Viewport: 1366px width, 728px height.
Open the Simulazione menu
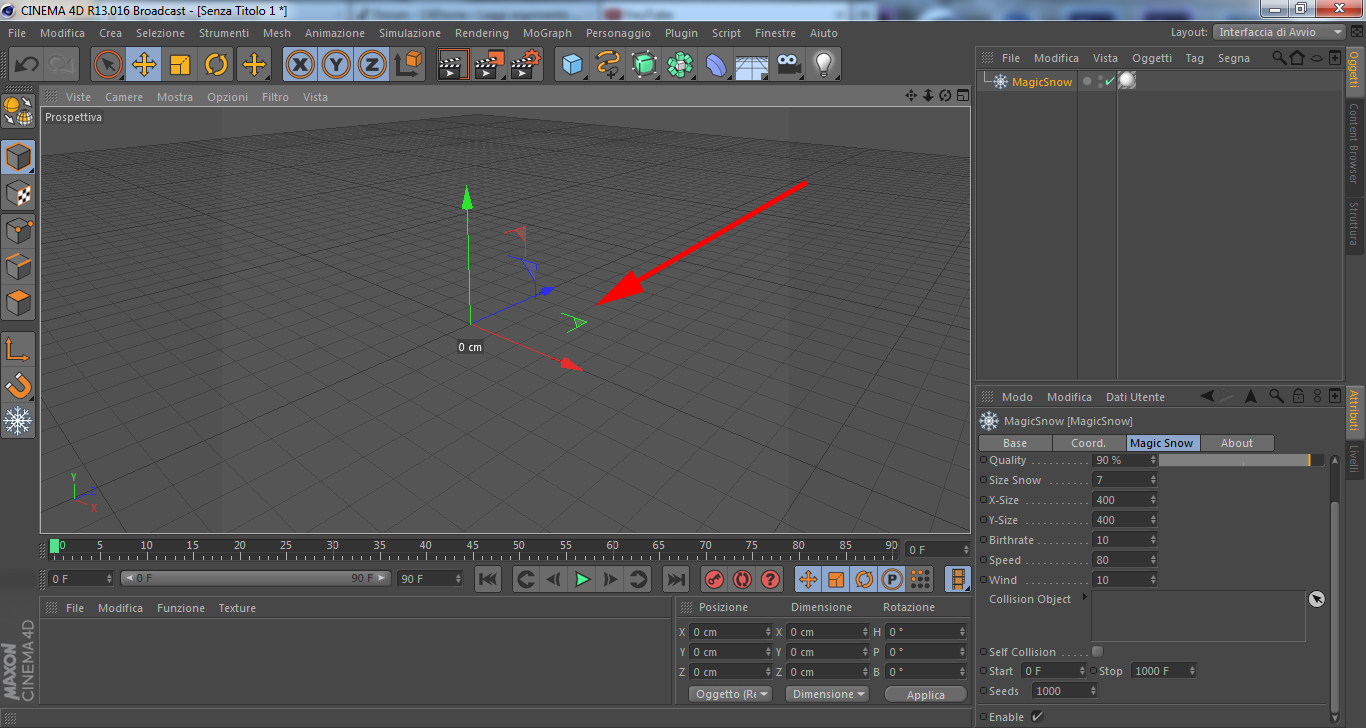click(x=409, y=33)
